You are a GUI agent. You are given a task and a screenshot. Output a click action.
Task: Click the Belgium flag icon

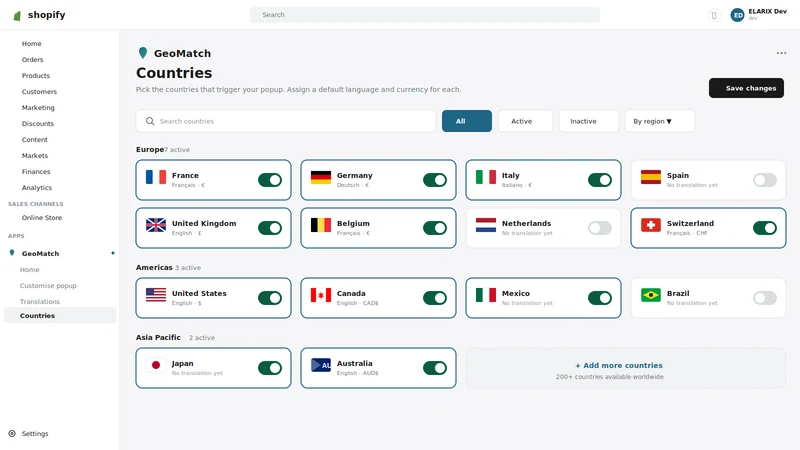320,225
